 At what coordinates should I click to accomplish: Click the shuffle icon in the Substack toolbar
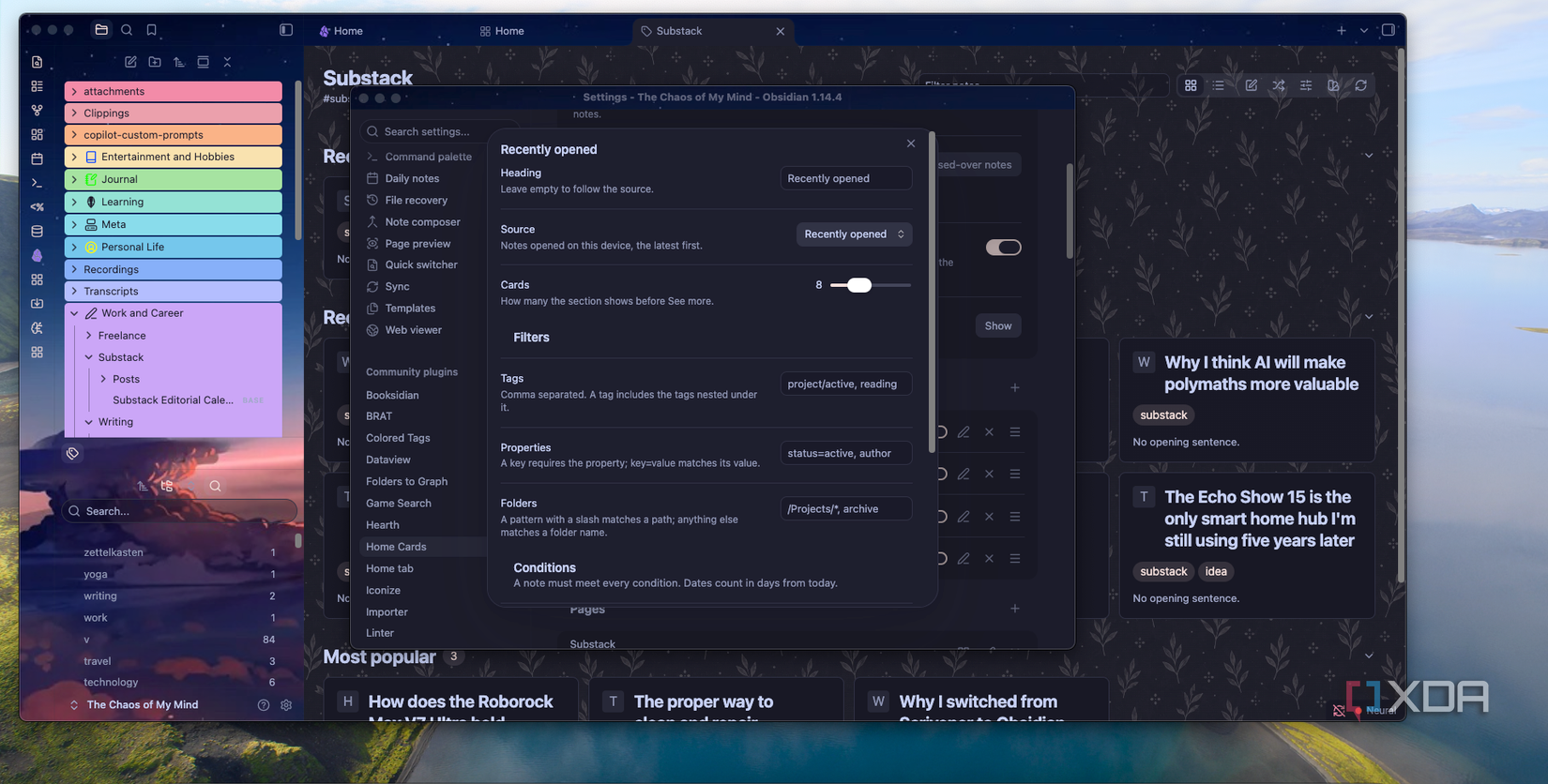point(1278,85)
